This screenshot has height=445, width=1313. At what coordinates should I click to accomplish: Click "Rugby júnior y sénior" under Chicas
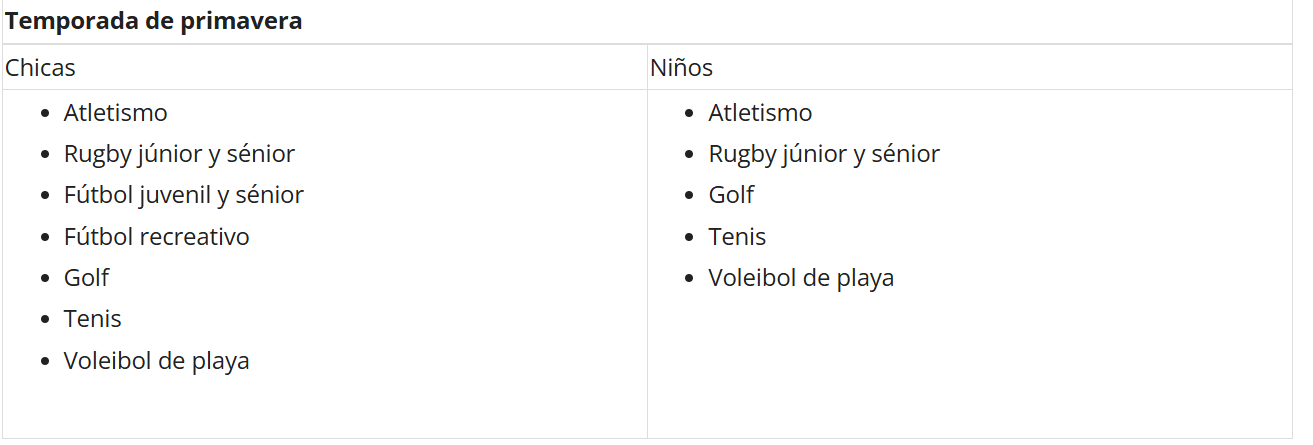coord(179,154)
